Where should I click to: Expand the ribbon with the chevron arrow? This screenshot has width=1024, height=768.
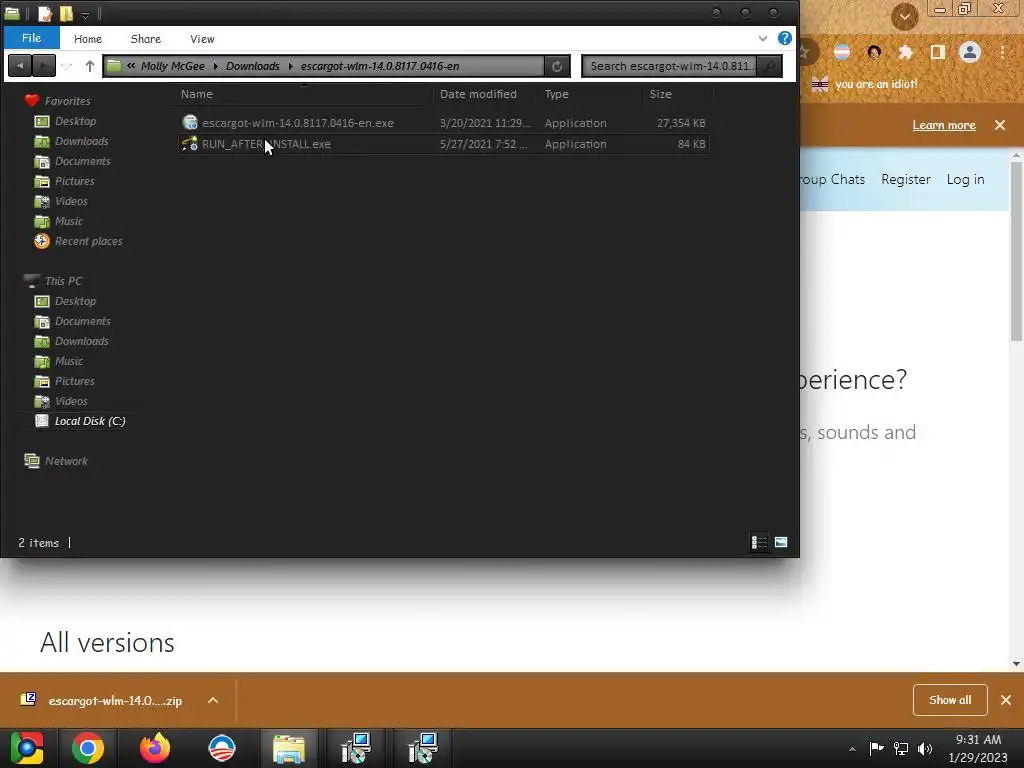coord(762,39)
